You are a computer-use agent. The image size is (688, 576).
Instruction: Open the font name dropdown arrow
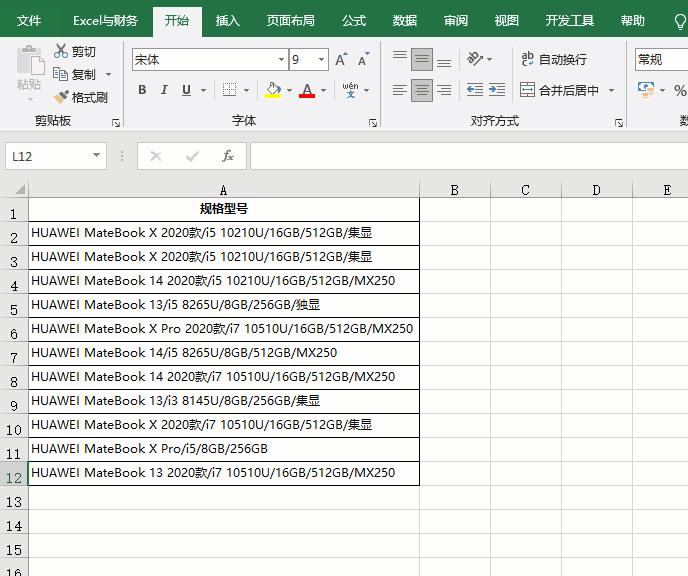(281, 59)
